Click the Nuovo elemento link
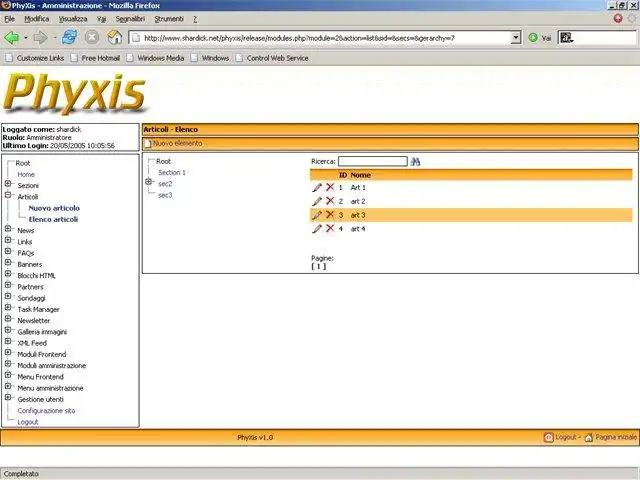 (x=177, y=144)
